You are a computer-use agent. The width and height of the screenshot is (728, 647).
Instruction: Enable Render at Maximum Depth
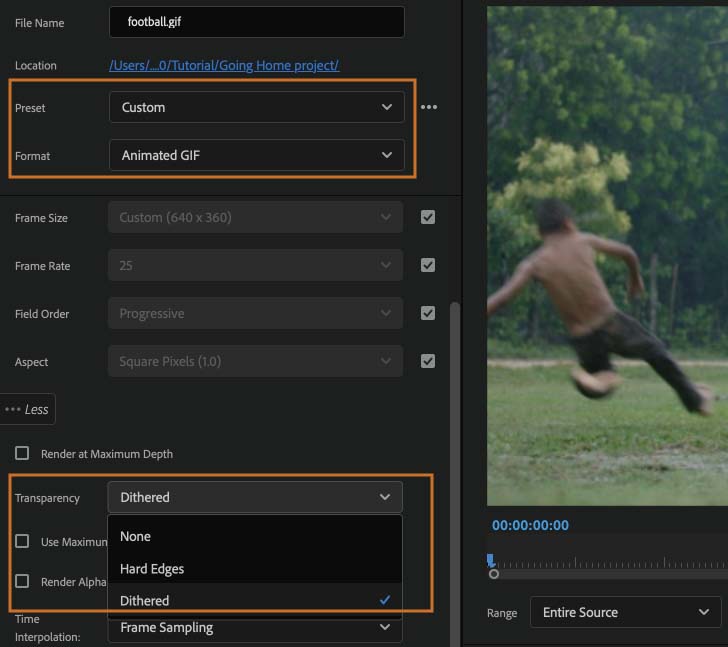22,453
